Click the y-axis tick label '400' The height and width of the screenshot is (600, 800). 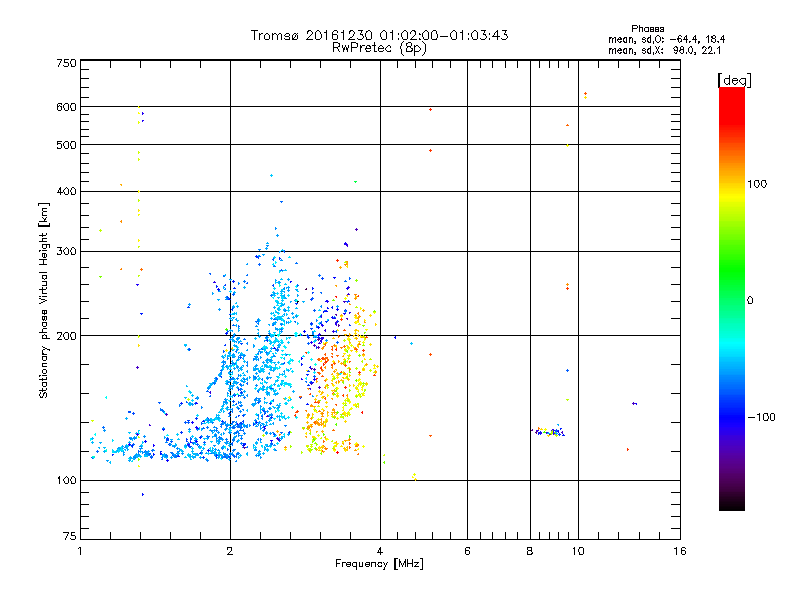tap(66, 191)
